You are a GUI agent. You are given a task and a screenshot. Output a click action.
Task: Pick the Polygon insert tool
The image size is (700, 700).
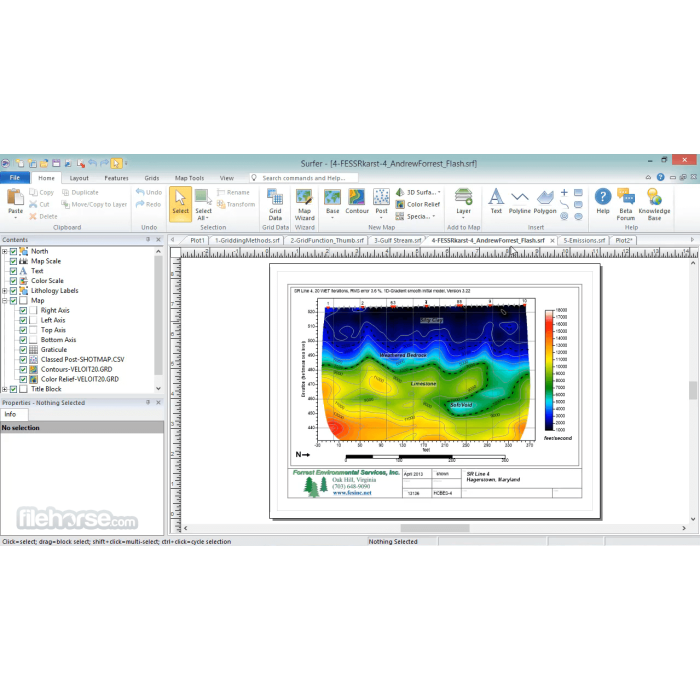pos(545,201)
